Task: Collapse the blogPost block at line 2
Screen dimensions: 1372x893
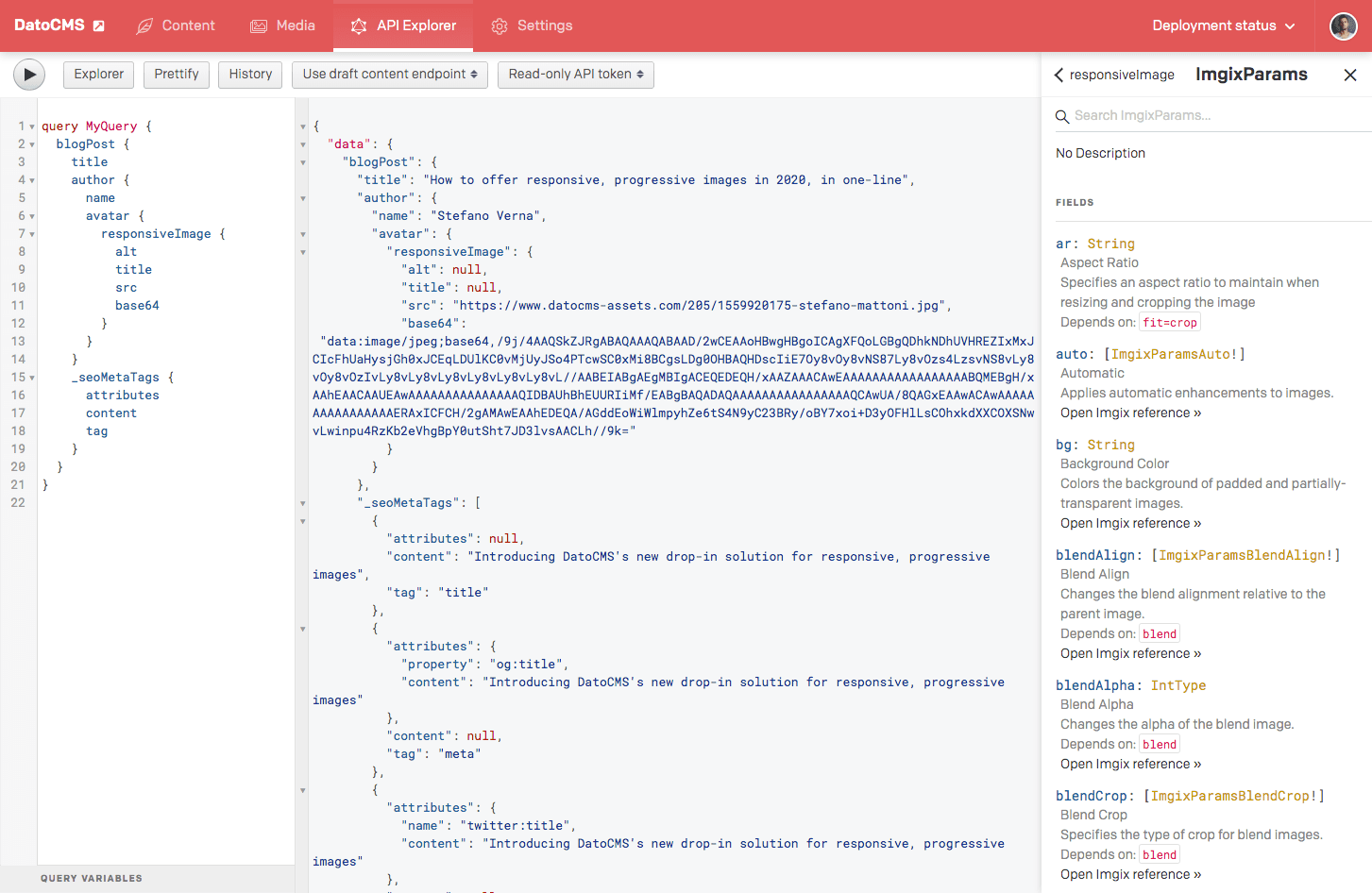Action: click(32, 144)
